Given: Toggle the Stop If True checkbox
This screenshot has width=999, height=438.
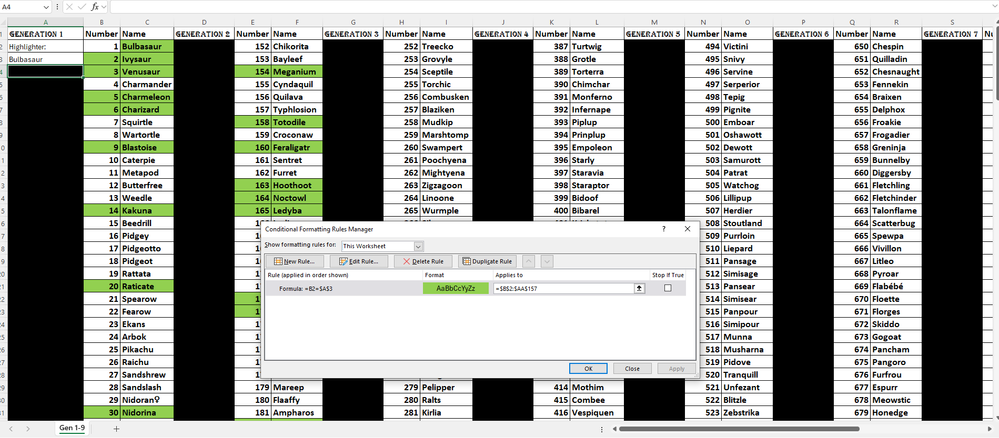Looking at the screenshot, I should click(668, 288).
